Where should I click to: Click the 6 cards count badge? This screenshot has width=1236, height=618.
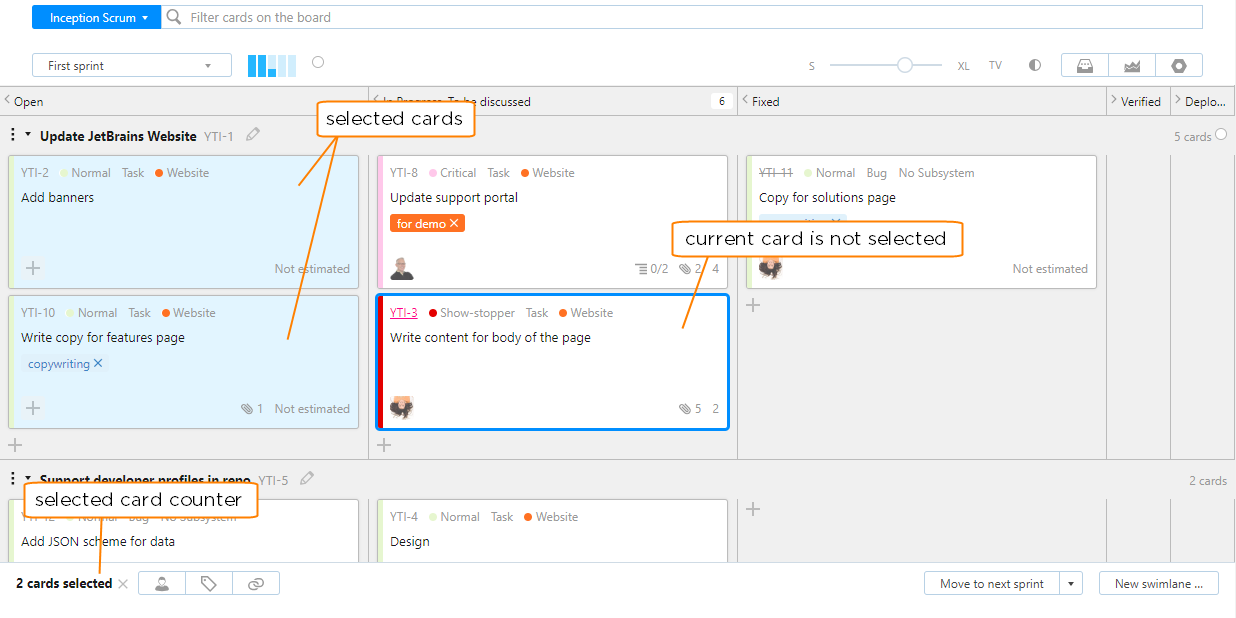pos(721,101)
